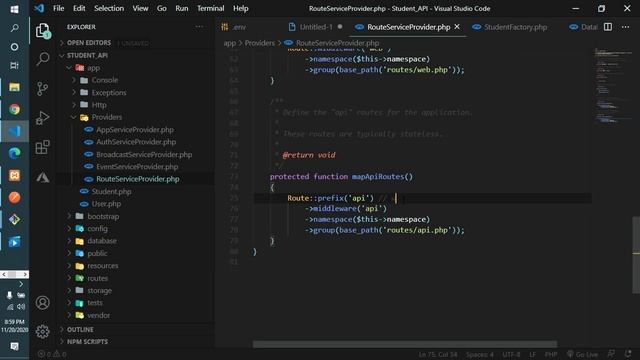The height and width of the screenshot is (360, 640).
Task: Click the code minimap preview
Action: (x=613, y=86)
